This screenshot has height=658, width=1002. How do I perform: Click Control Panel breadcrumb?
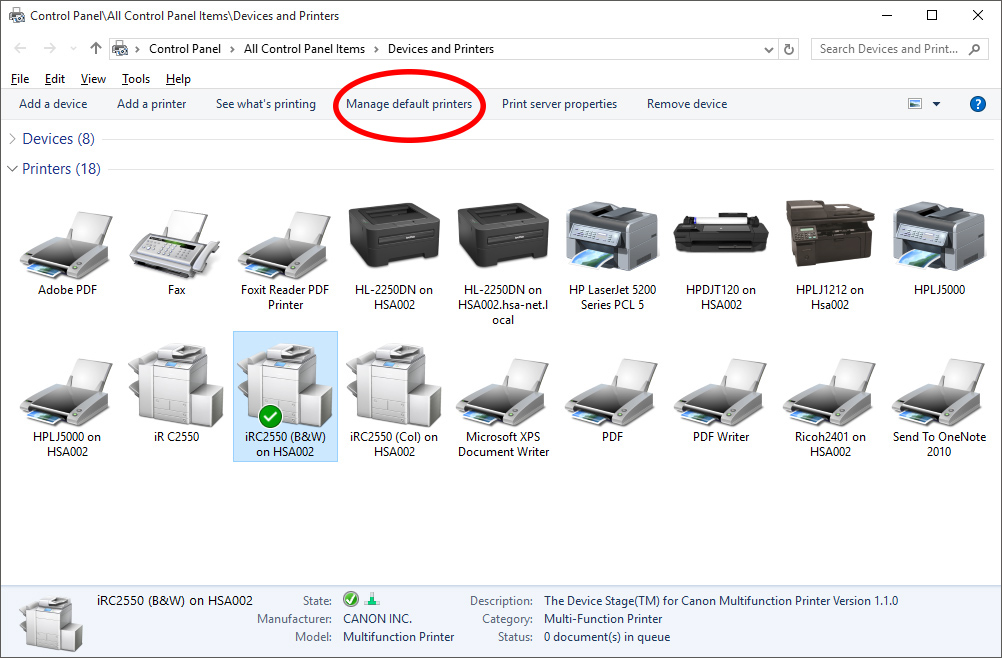click(x=185, y=49)
